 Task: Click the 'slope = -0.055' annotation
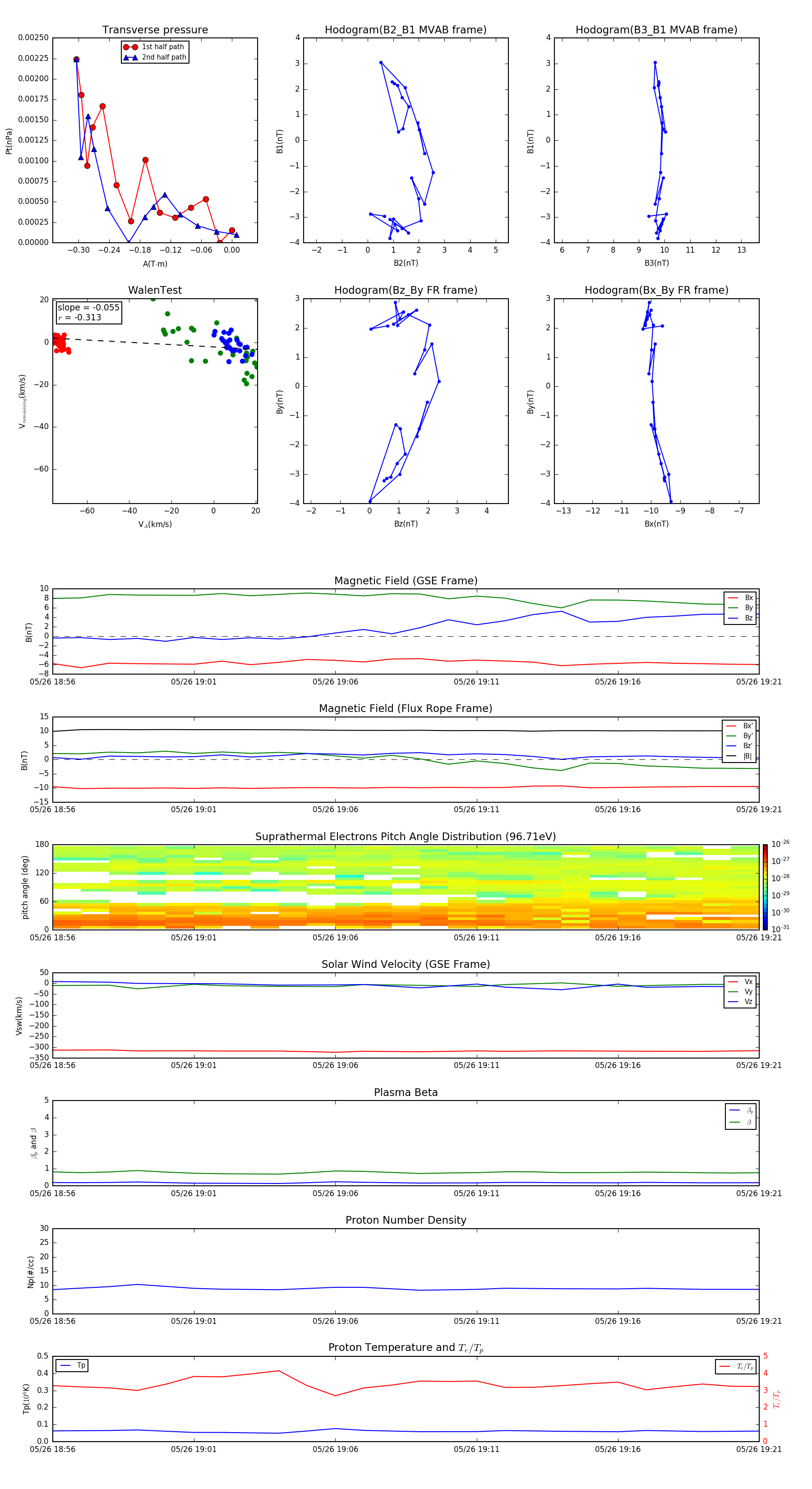pyautogui.click(x=88, y=308)
